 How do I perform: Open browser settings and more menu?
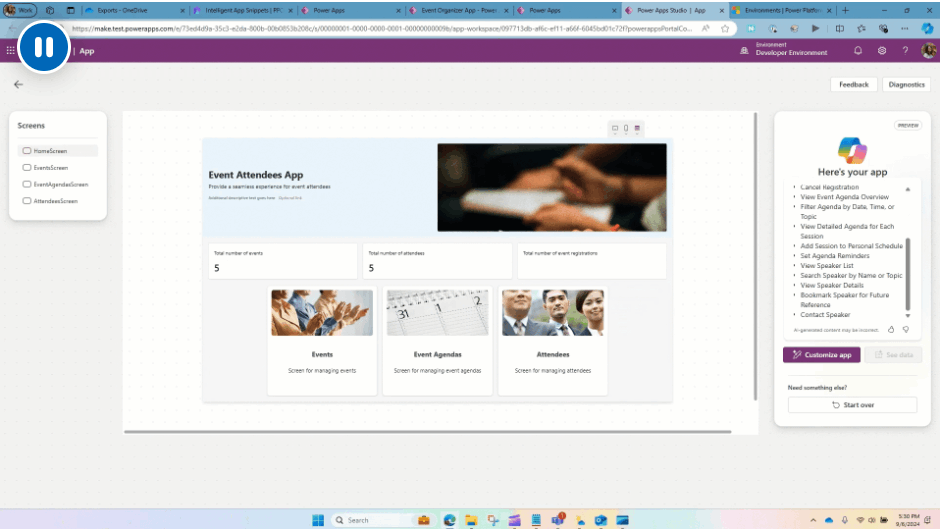(905, 28)
